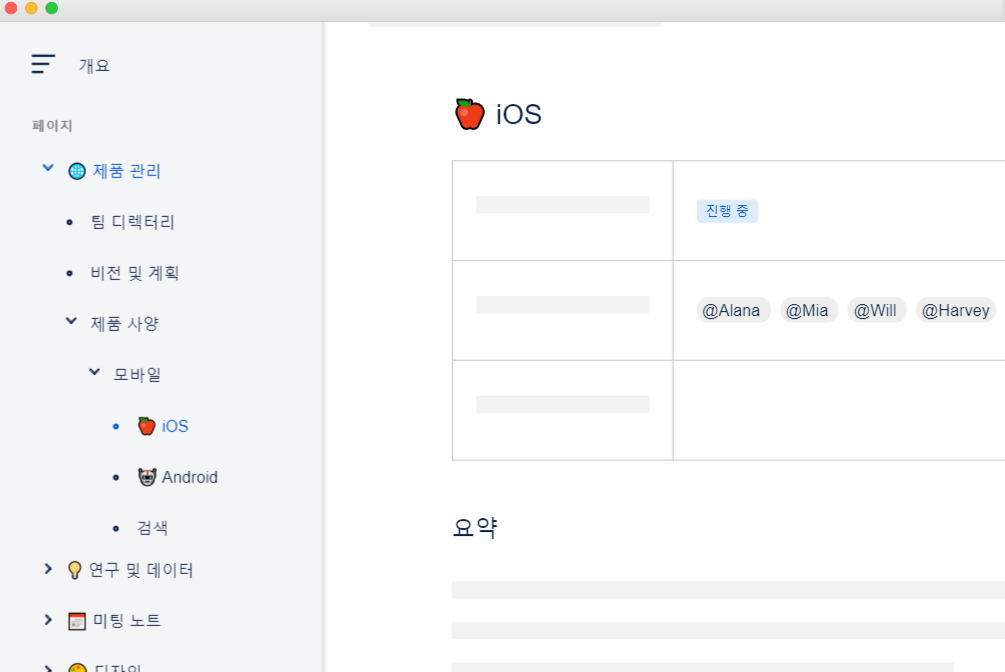Click the @Mia mention

(808, 310)
